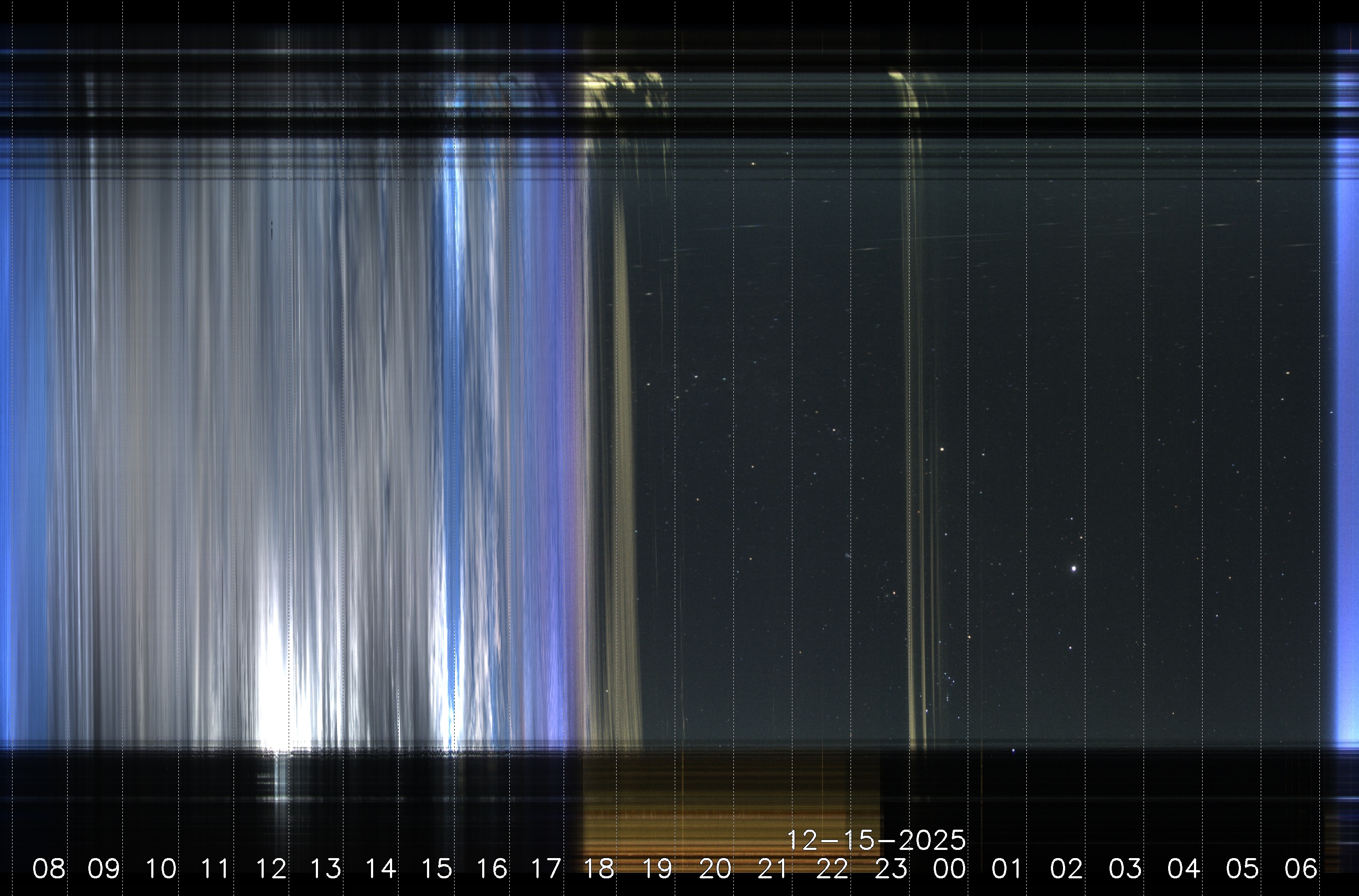Click the 12 noon hour label
Screen dimensions: 1359x896
271,869
